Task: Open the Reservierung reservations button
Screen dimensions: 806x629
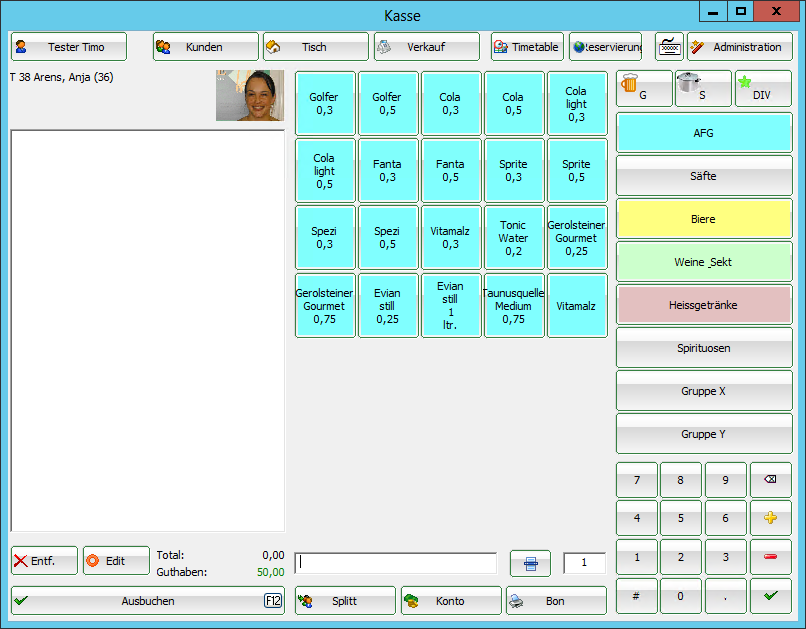Action: tap(606, 47)
